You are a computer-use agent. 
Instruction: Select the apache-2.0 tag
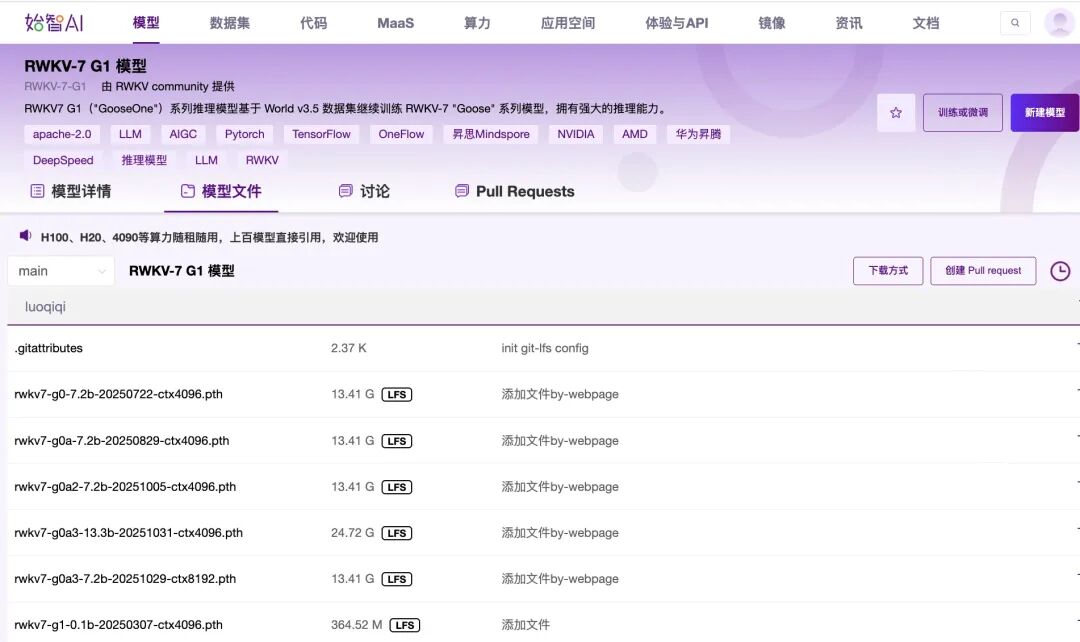coord(62,134)
